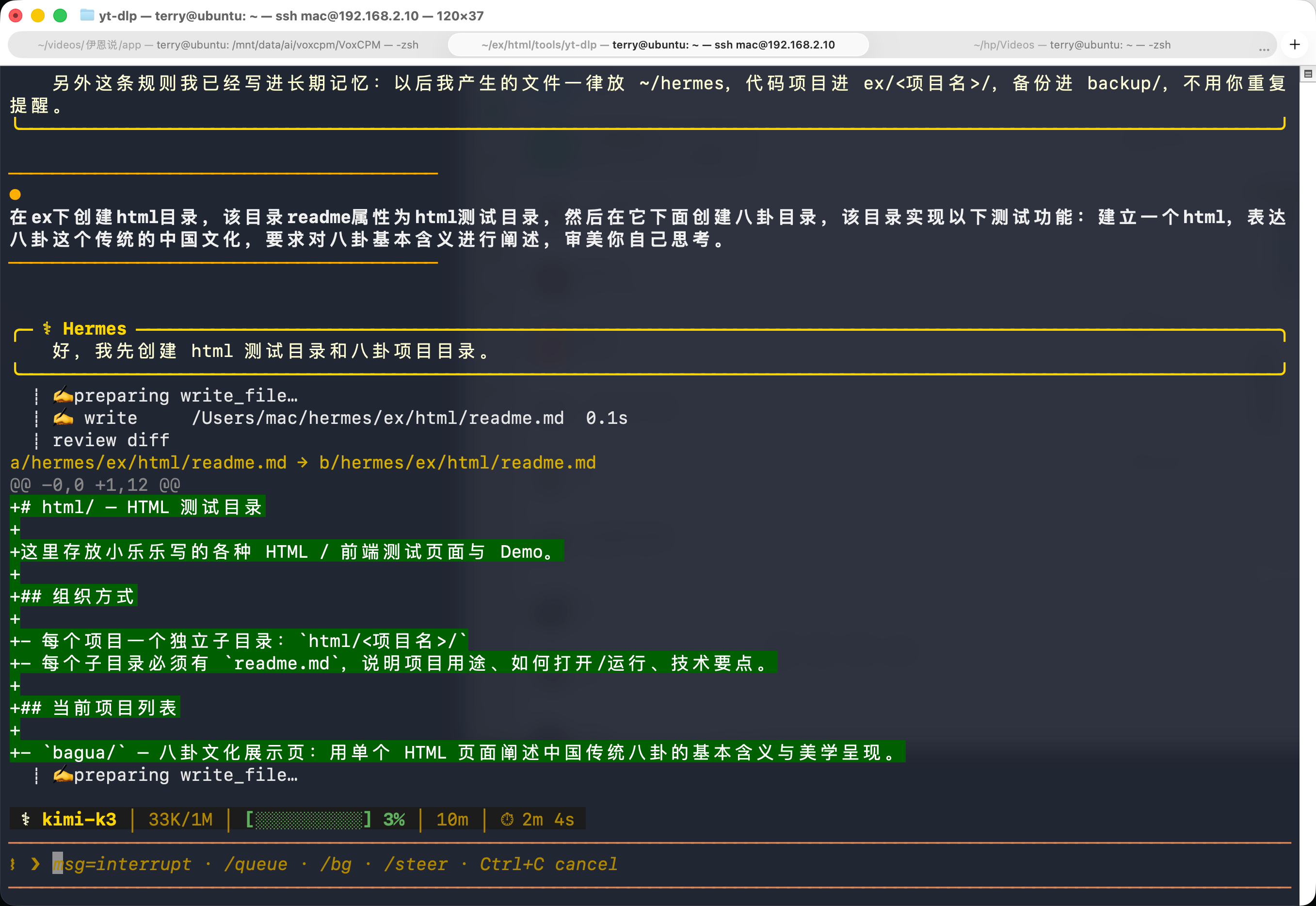Viewport: 1316px width, 906px height.
Task: Focus the prompt input field showing msg=interrupt
Action: click(650, 865)
